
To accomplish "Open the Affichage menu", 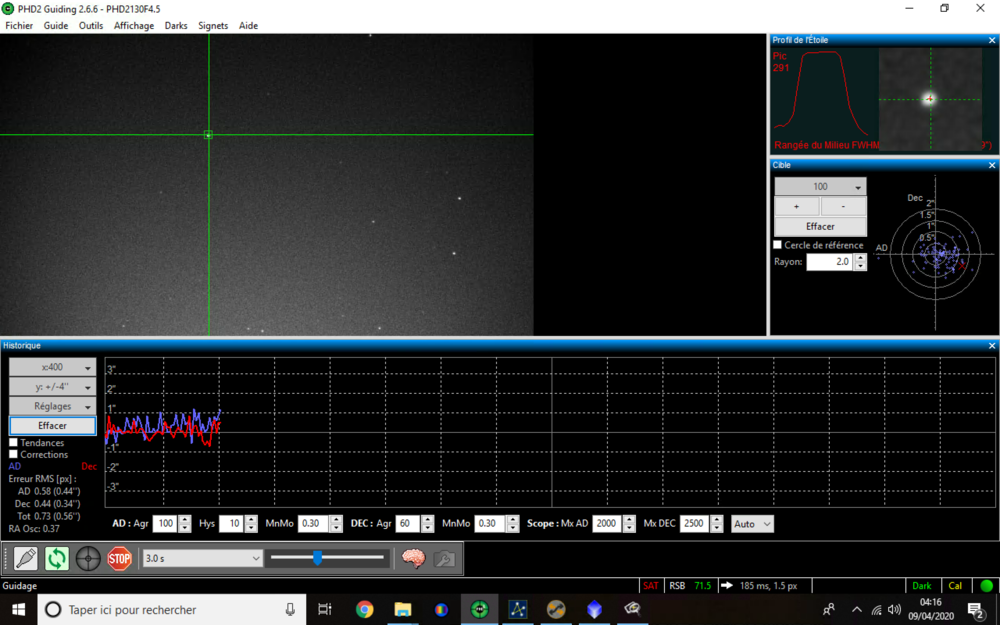I will click(x=134, y=26).
